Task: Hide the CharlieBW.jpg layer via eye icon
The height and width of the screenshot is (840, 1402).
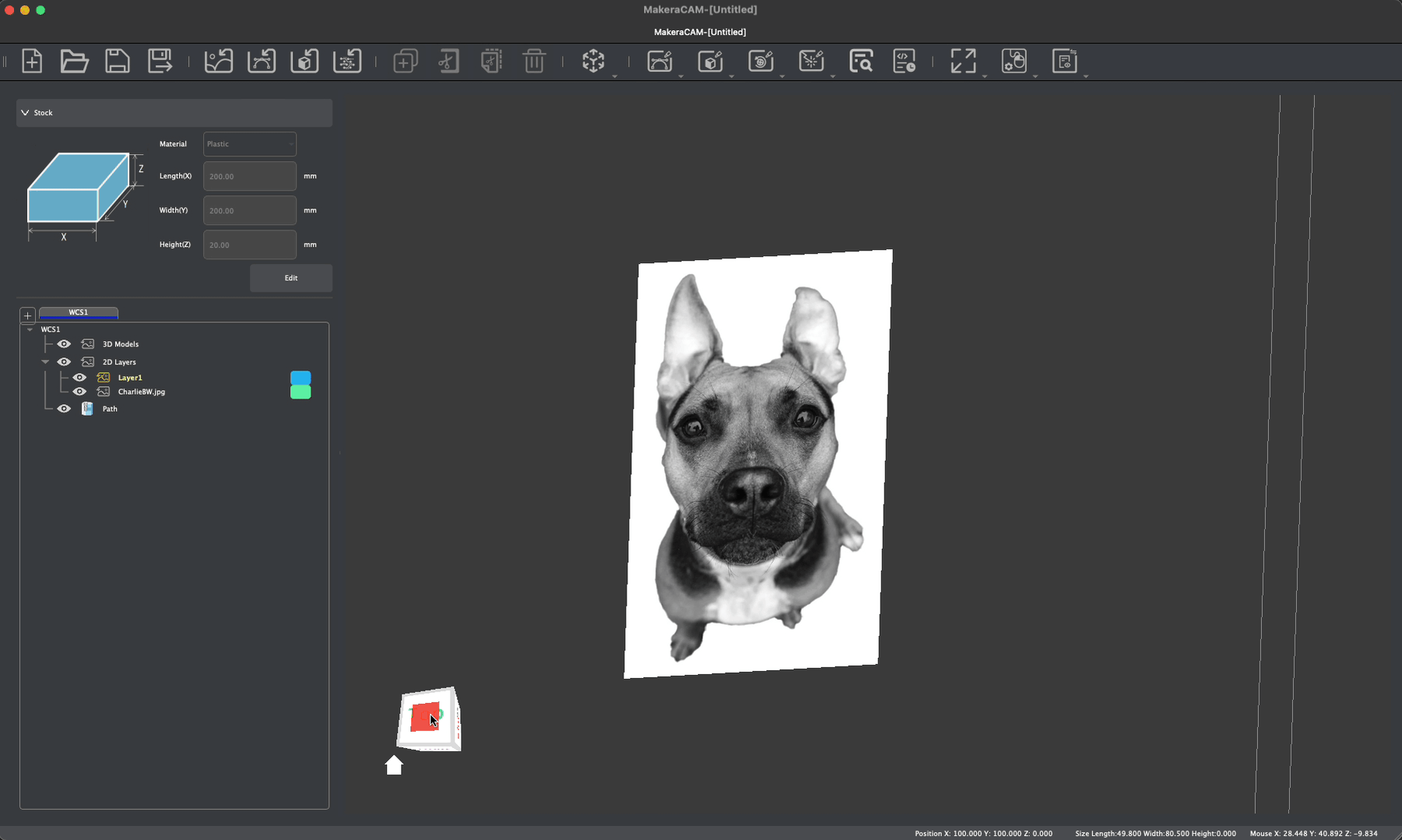Action: coord(79,392)
